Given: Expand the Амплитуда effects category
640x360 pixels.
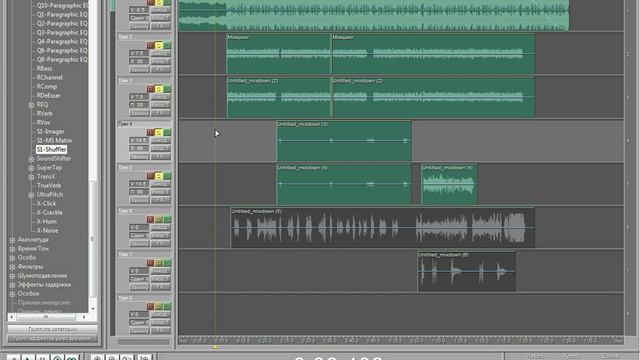Looking at the screenshot, I should pyautogui.click(x=12, y=240).
